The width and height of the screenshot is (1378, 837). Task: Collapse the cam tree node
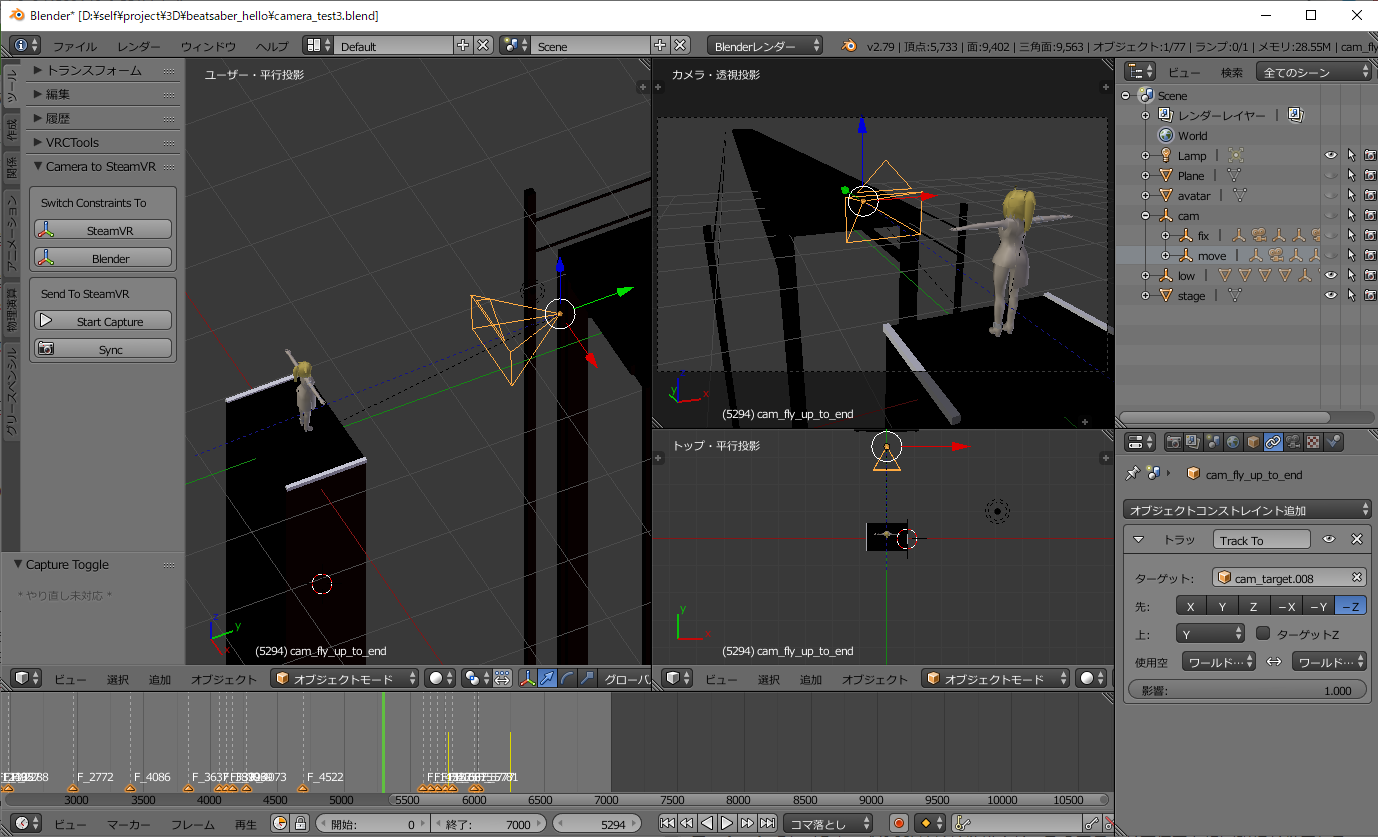[1146, 215]
